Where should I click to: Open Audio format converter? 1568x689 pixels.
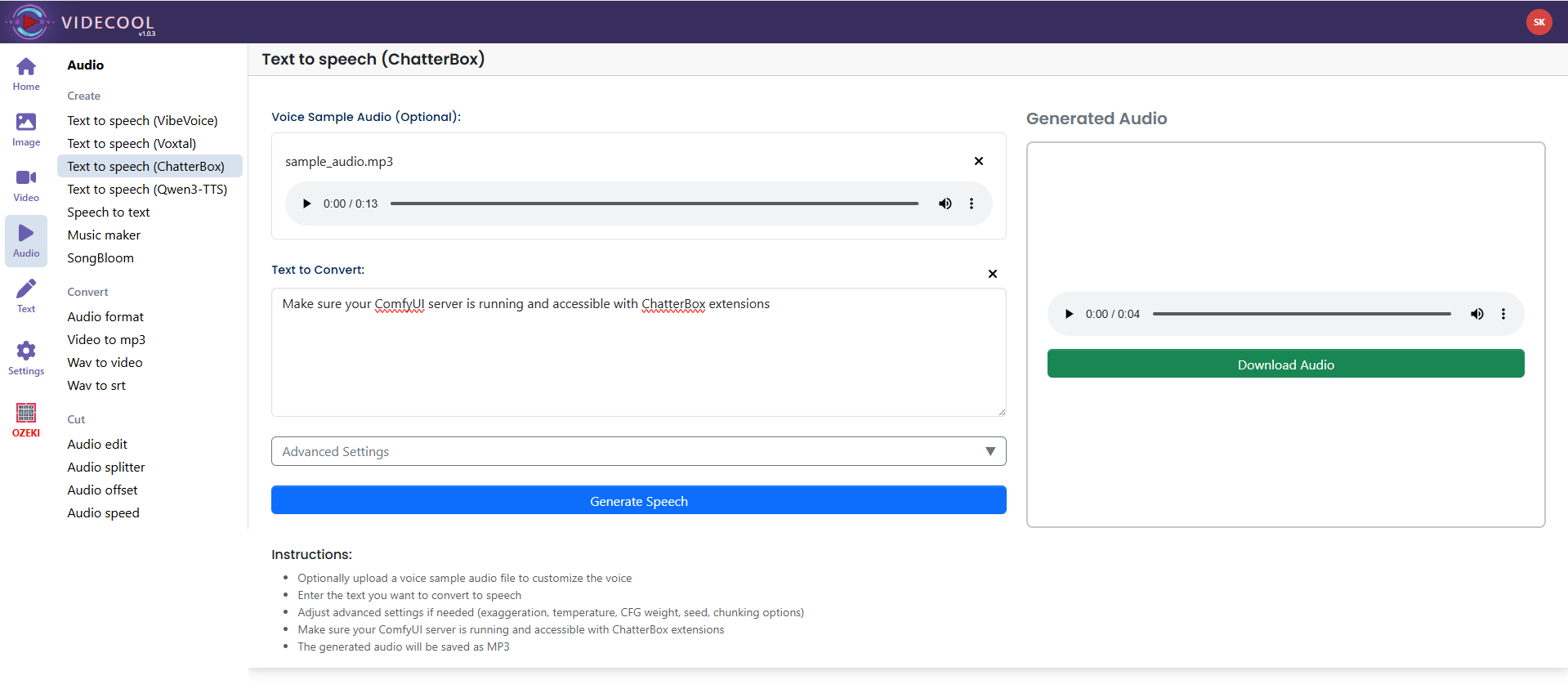click(105, 317)
